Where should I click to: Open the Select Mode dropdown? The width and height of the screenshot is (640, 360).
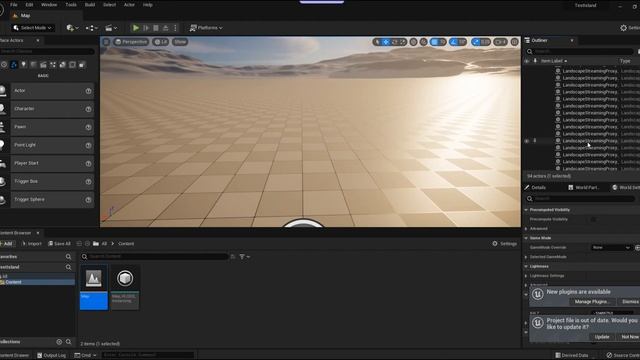[x=33, y=28]
